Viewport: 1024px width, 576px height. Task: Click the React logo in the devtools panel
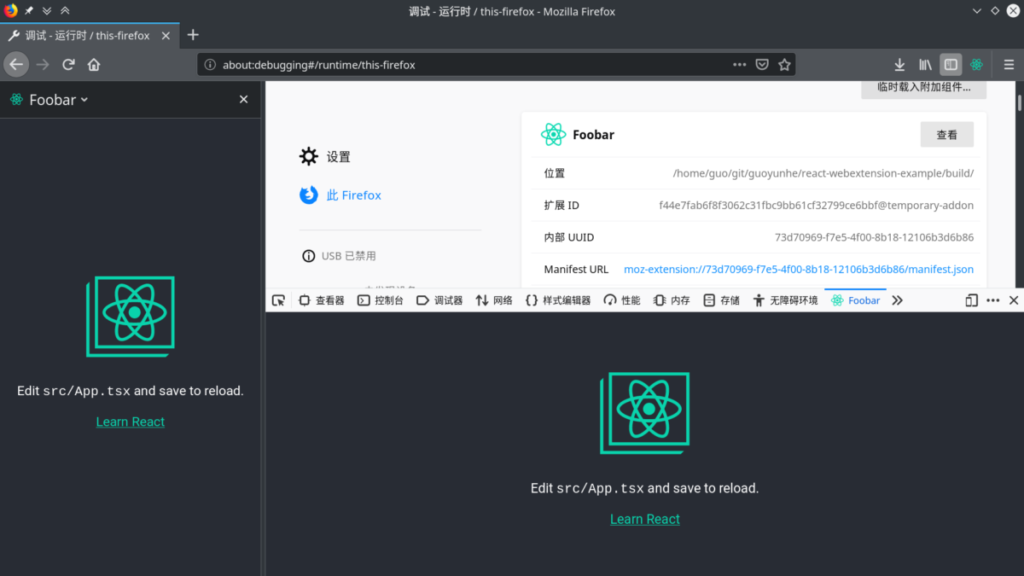[x=645, y=413]
